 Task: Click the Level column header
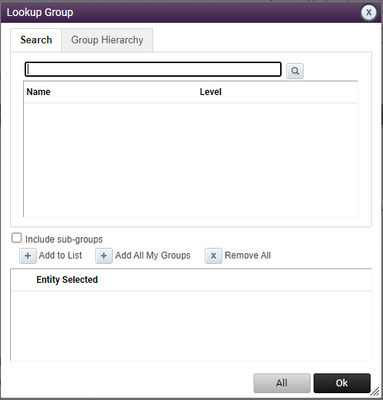(210, 92)
